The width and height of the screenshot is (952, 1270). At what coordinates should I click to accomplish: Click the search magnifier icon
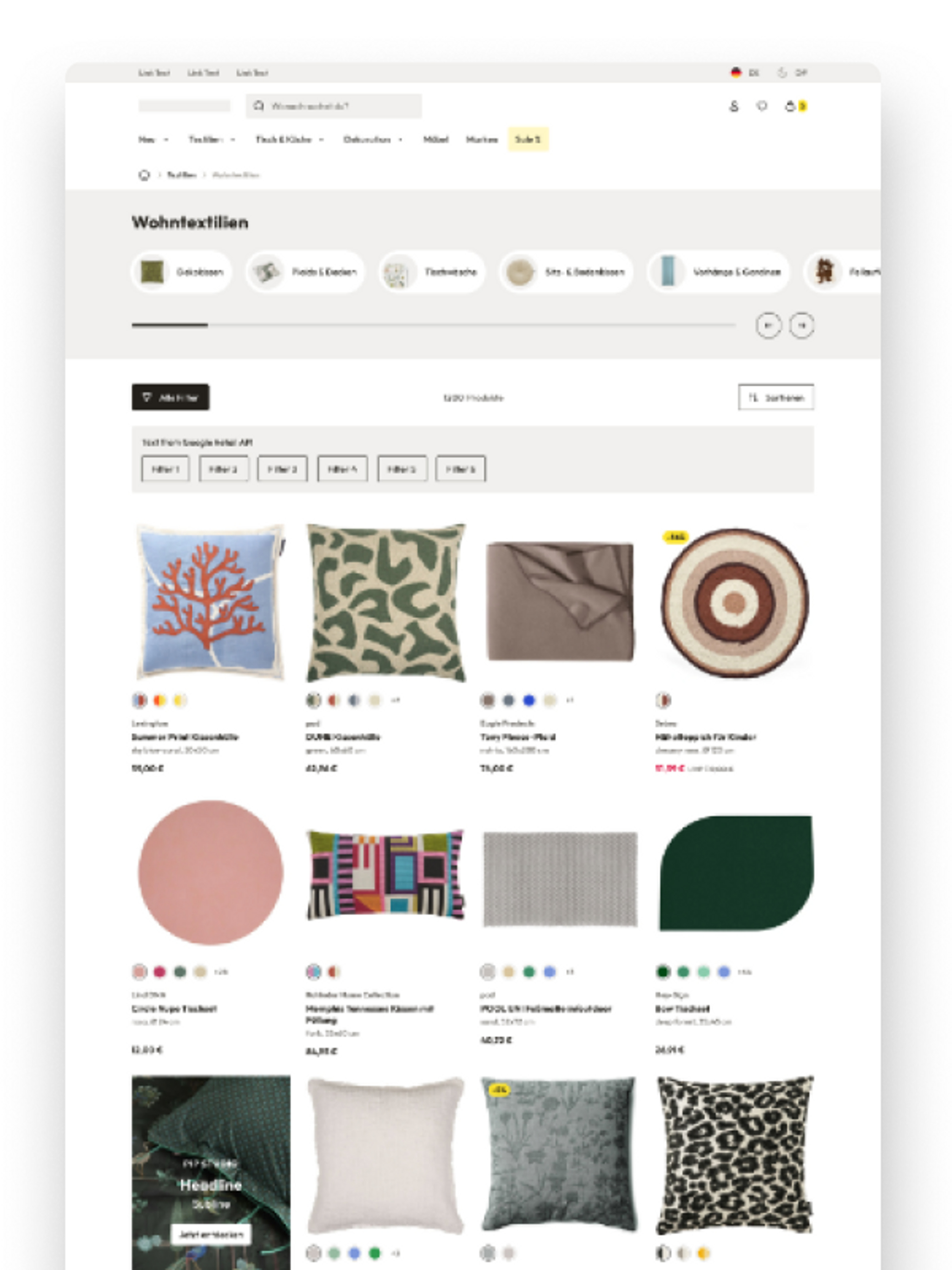pyautogui.click(x=259, y=106)
